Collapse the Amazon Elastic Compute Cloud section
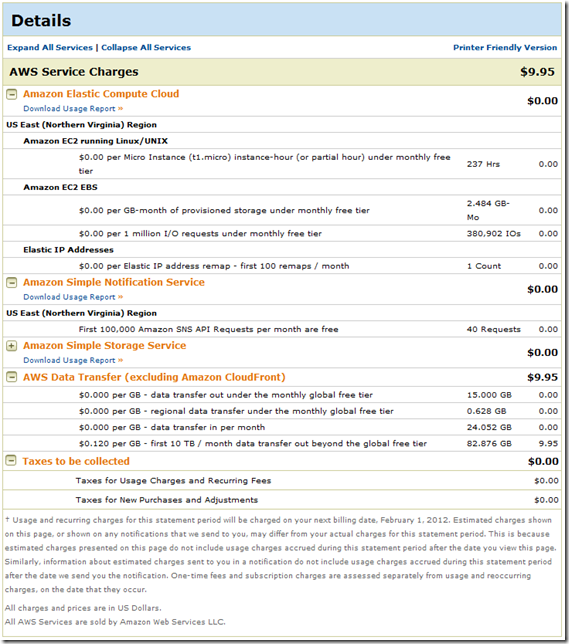Image resolution: width=569 pixels, height=644 pixels. point(12,94)
